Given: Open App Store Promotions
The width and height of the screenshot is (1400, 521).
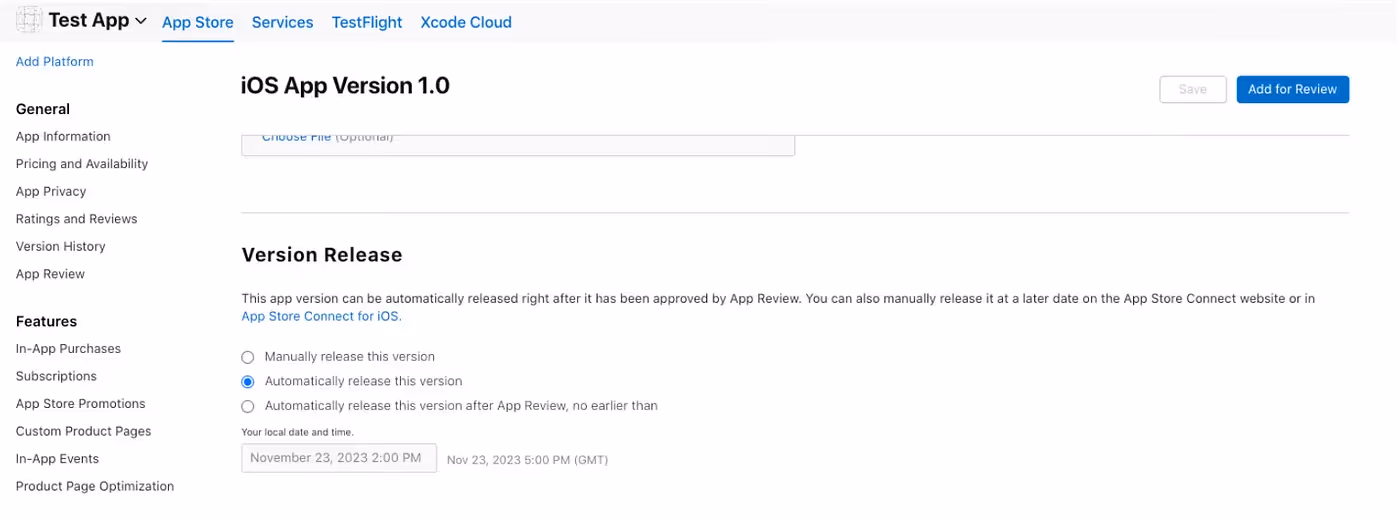Looking at the screenshot, I should (81, 404).
